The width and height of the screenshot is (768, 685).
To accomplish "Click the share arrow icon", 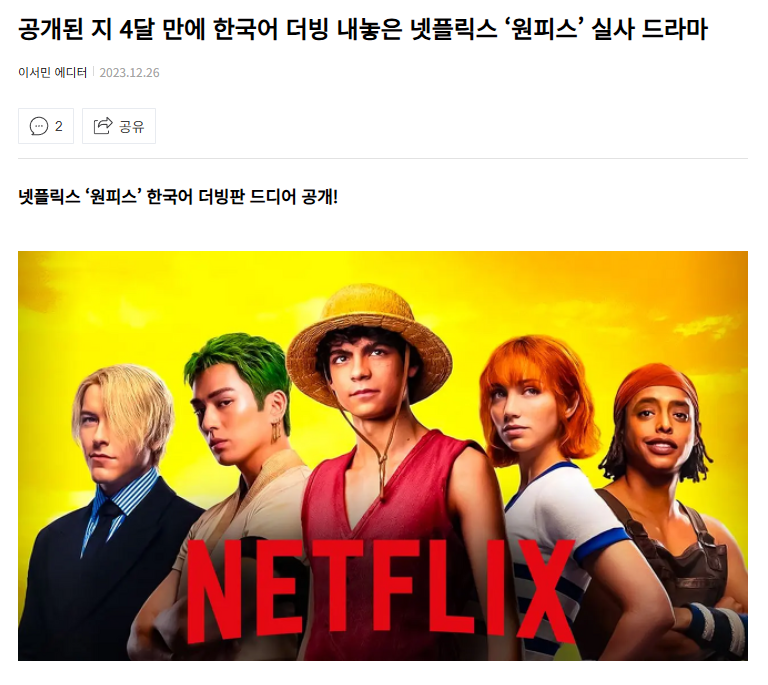I will point(103,126).
